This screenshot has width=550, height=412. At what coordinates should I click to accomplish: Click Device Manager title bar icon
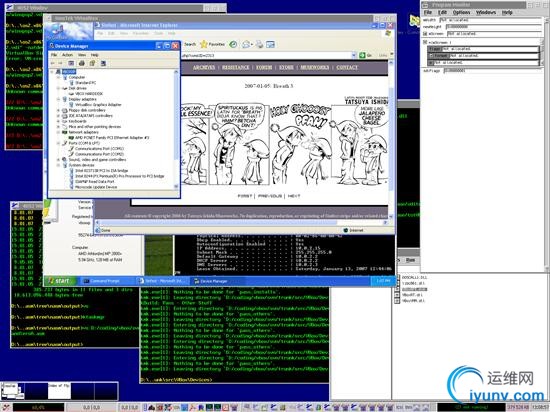(52, 46)
